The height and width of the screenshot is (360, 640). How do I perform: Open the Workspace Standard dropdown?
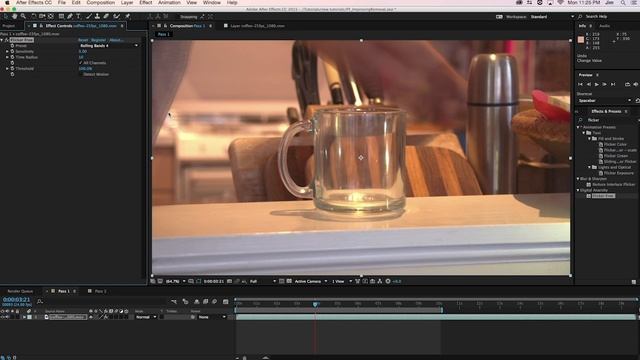552,17
